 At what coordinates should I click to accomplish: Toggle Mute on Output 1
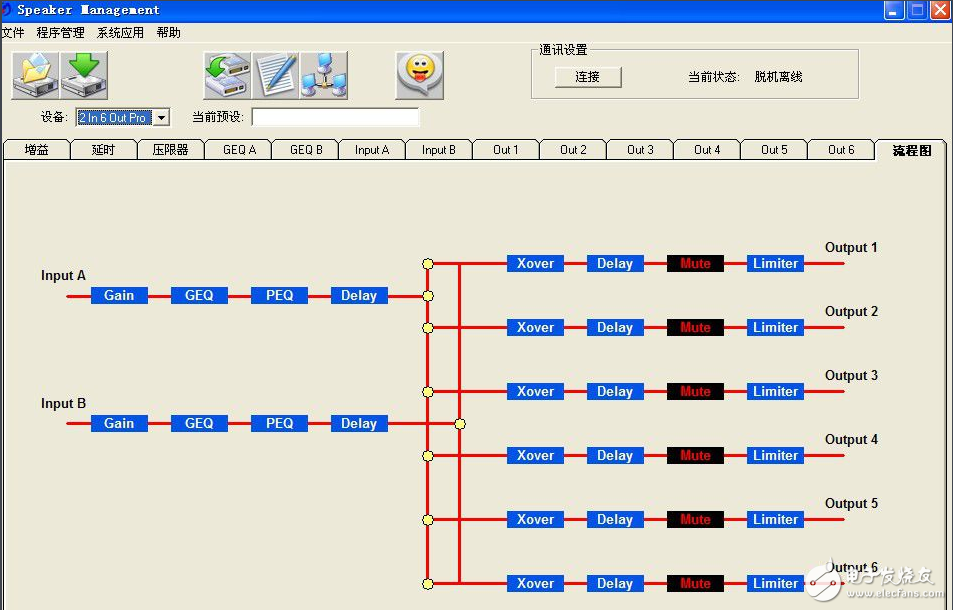[695, 263]
